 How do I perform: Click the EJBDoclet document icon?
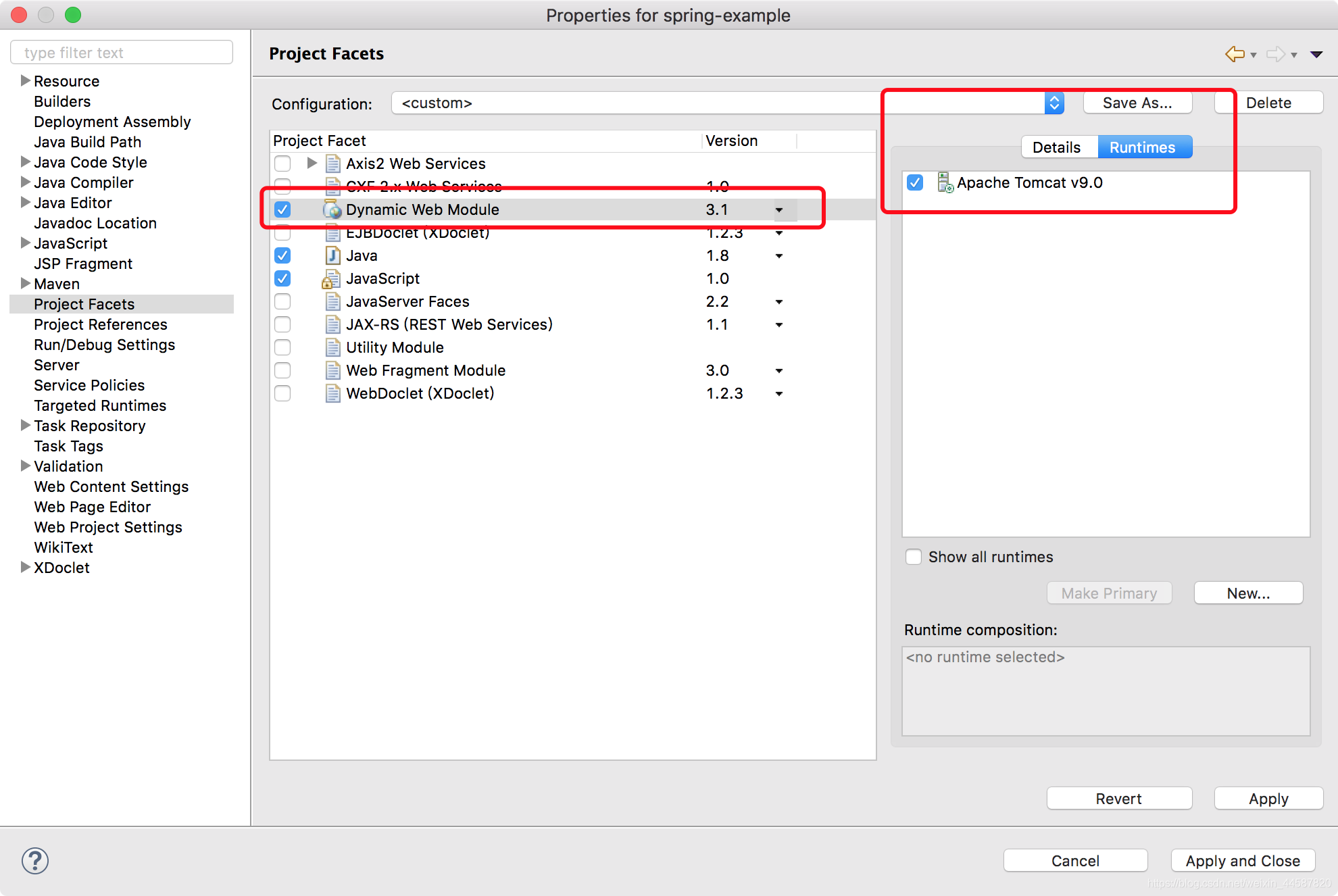pyautogui.click(x=332, y=234)
